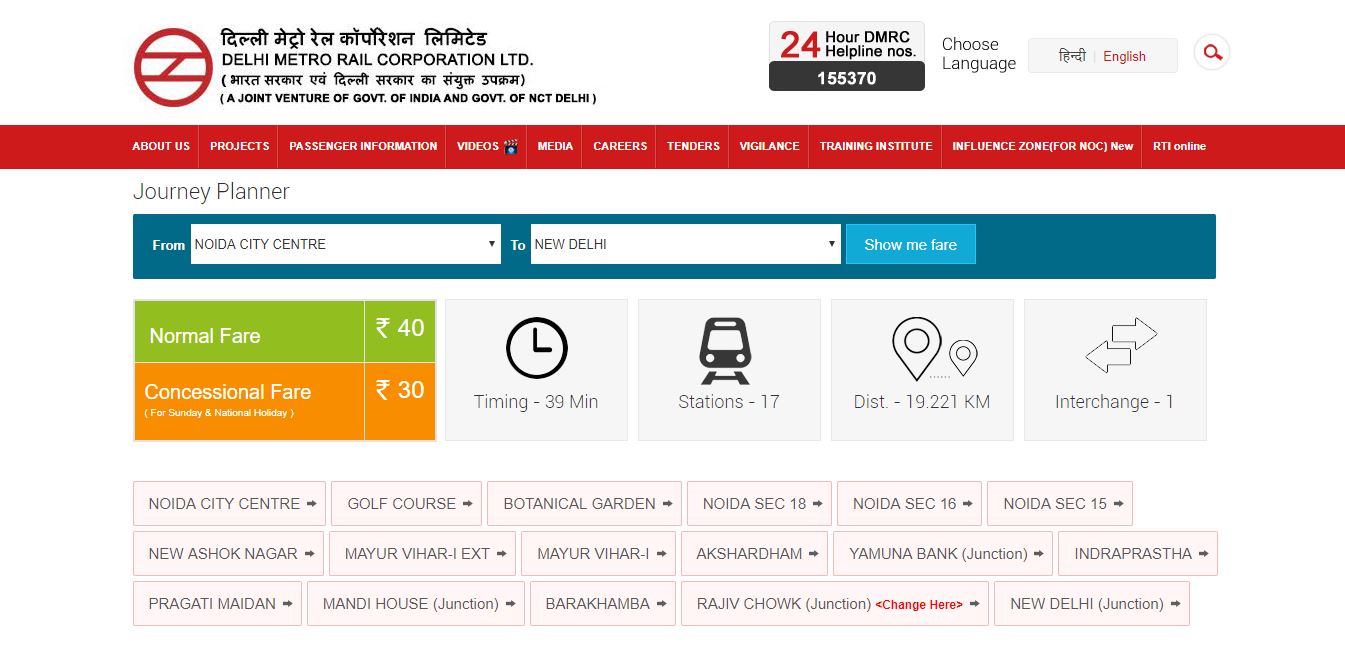Click the RTI online link

[1179, 146]
